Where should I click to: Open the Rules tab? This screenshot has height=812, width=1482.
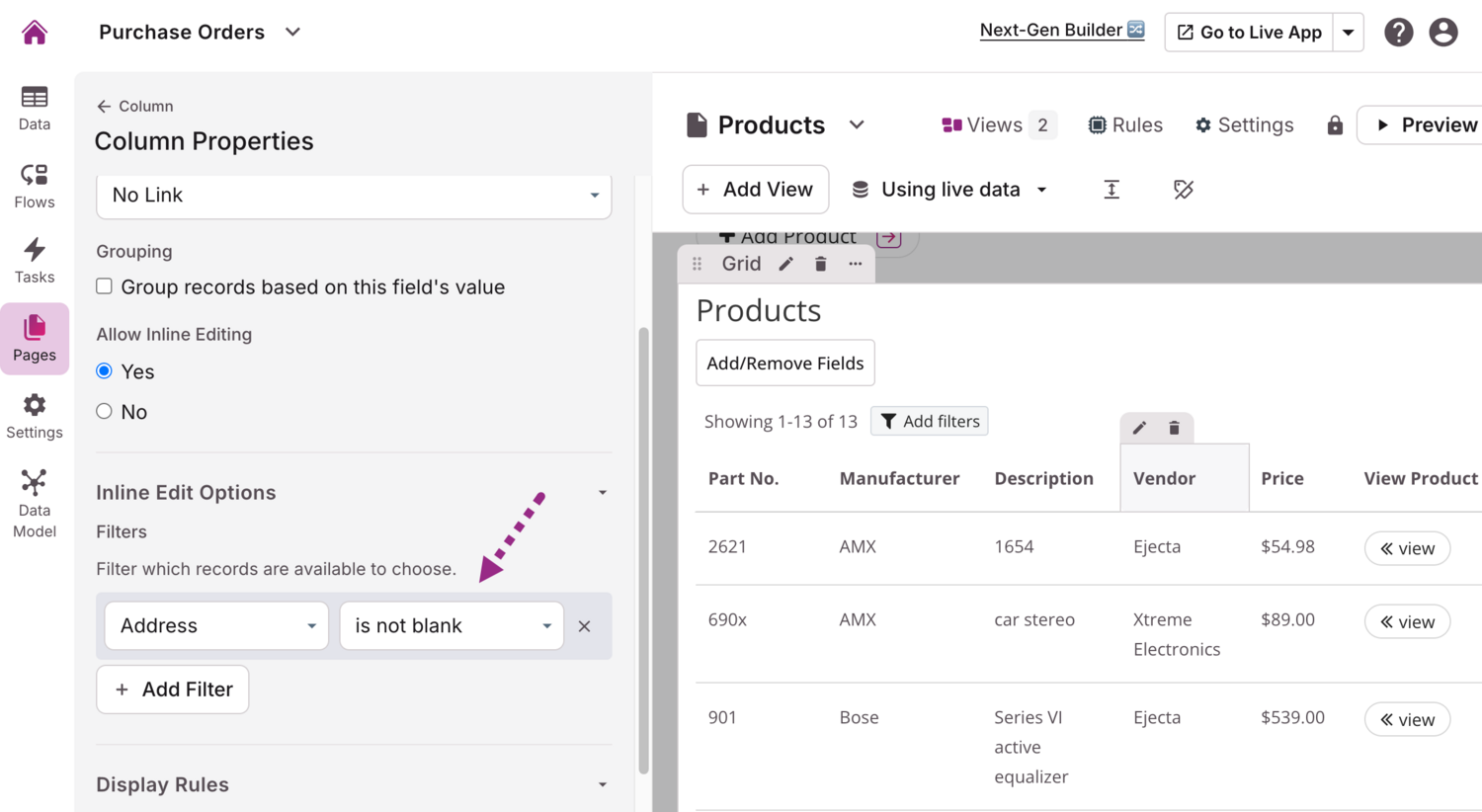click(1125, 125)
